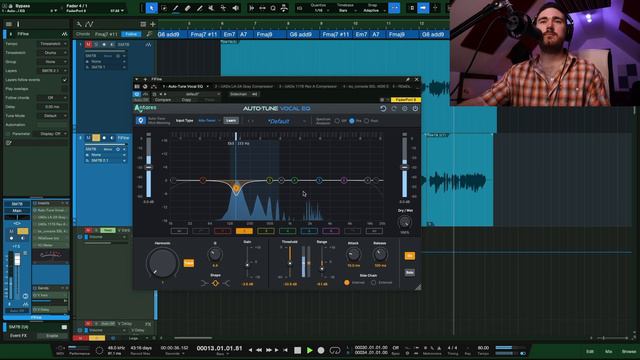The width and height of the screenshot is (640, 360).
Task: Open the Group None dropdown in the inspector
Action: [x=53, y=62]
